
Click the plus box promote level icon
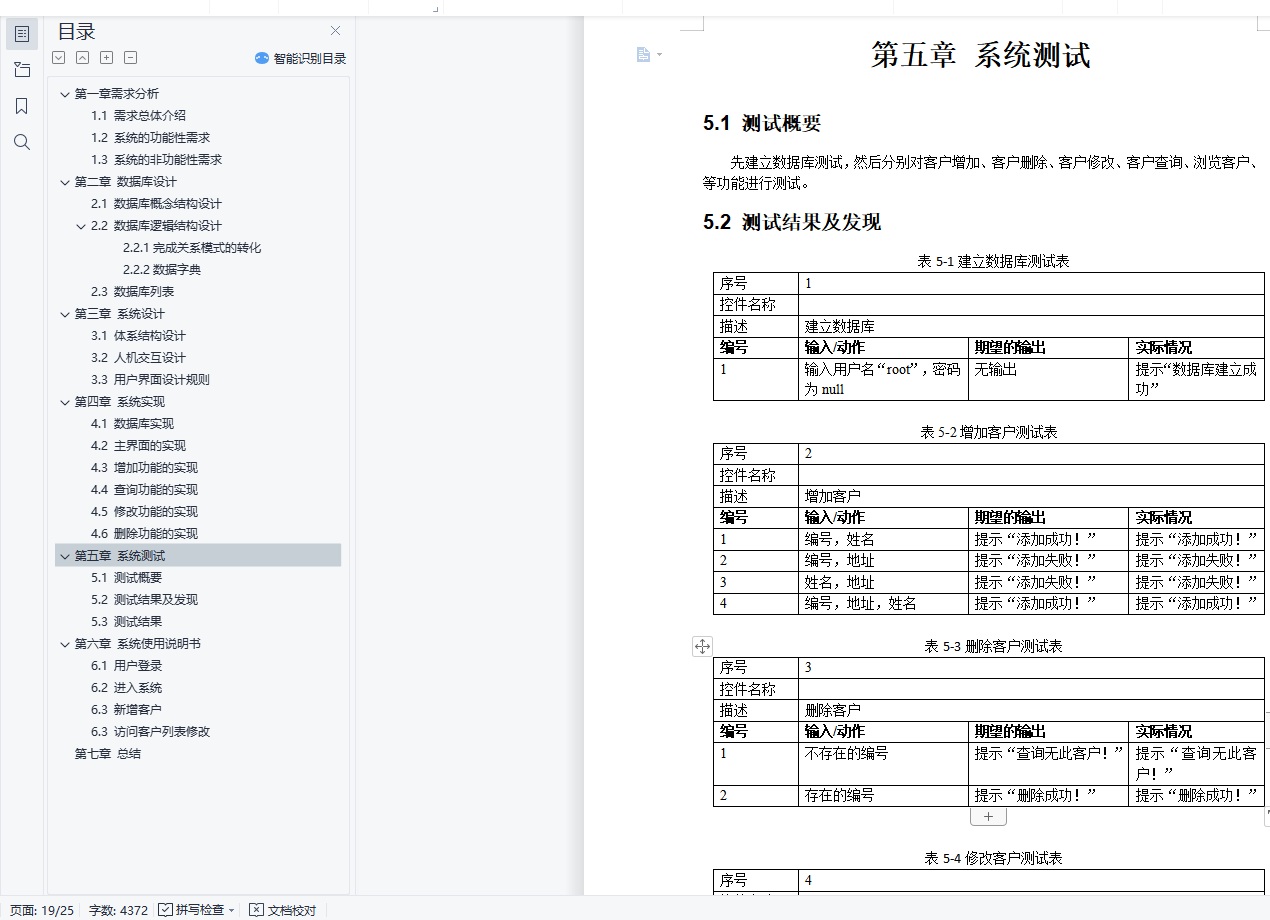click(x=107, y=58)
